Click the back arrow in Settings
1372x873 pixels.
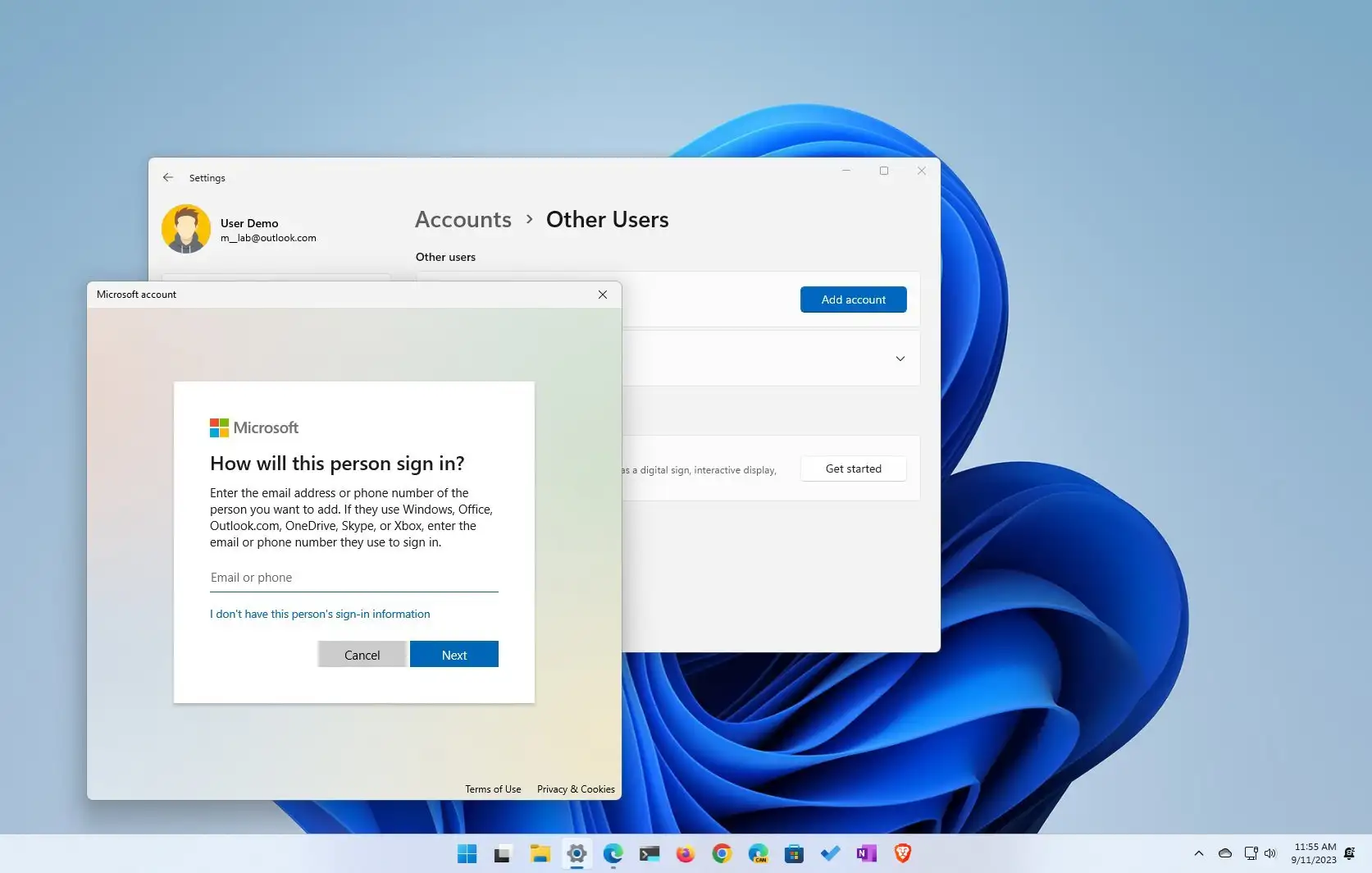168,177
